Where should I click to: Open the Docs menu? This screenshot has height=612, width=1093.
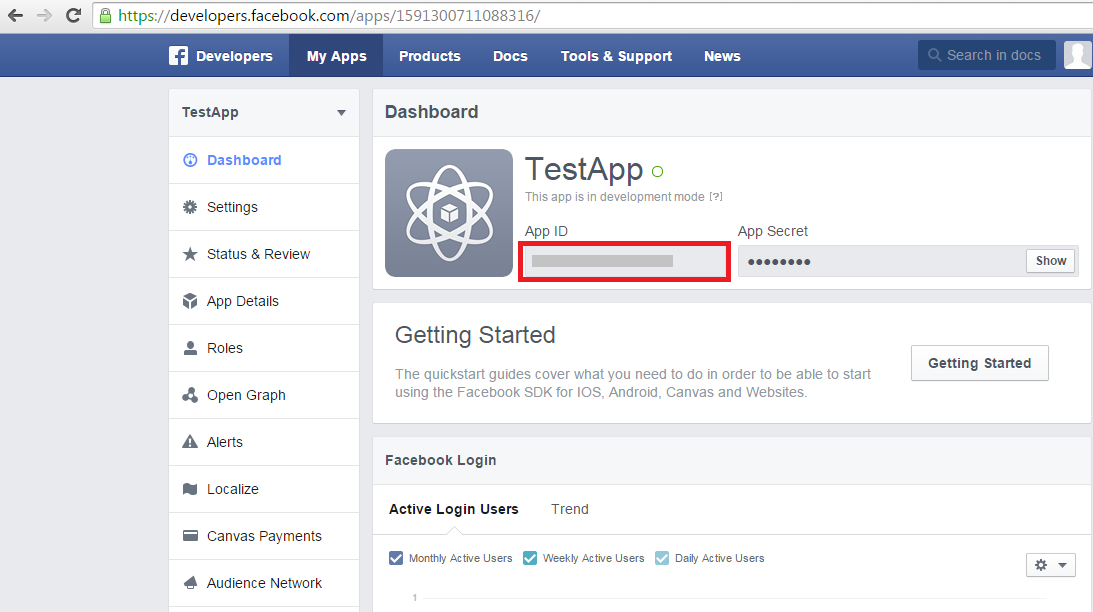point(510,56)
